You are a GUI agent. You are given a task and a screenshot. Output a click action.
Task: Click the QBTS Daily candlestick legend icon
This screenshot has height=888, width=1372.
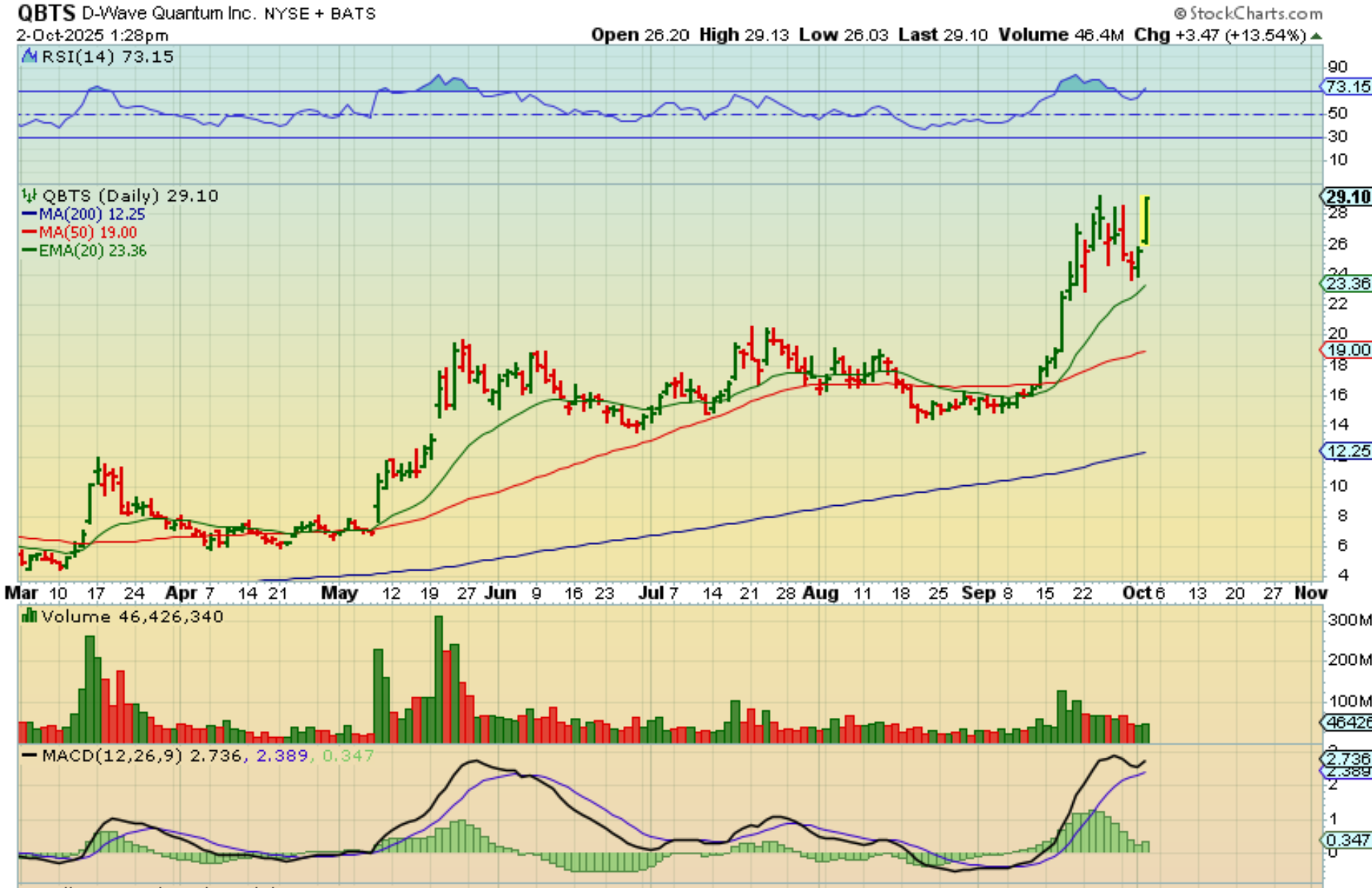point(29,196)
